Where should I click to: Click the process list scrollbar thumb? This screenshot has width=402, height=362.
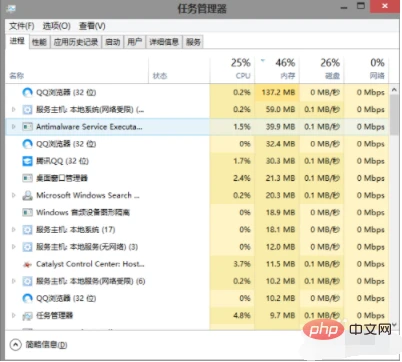coord(394,115)
